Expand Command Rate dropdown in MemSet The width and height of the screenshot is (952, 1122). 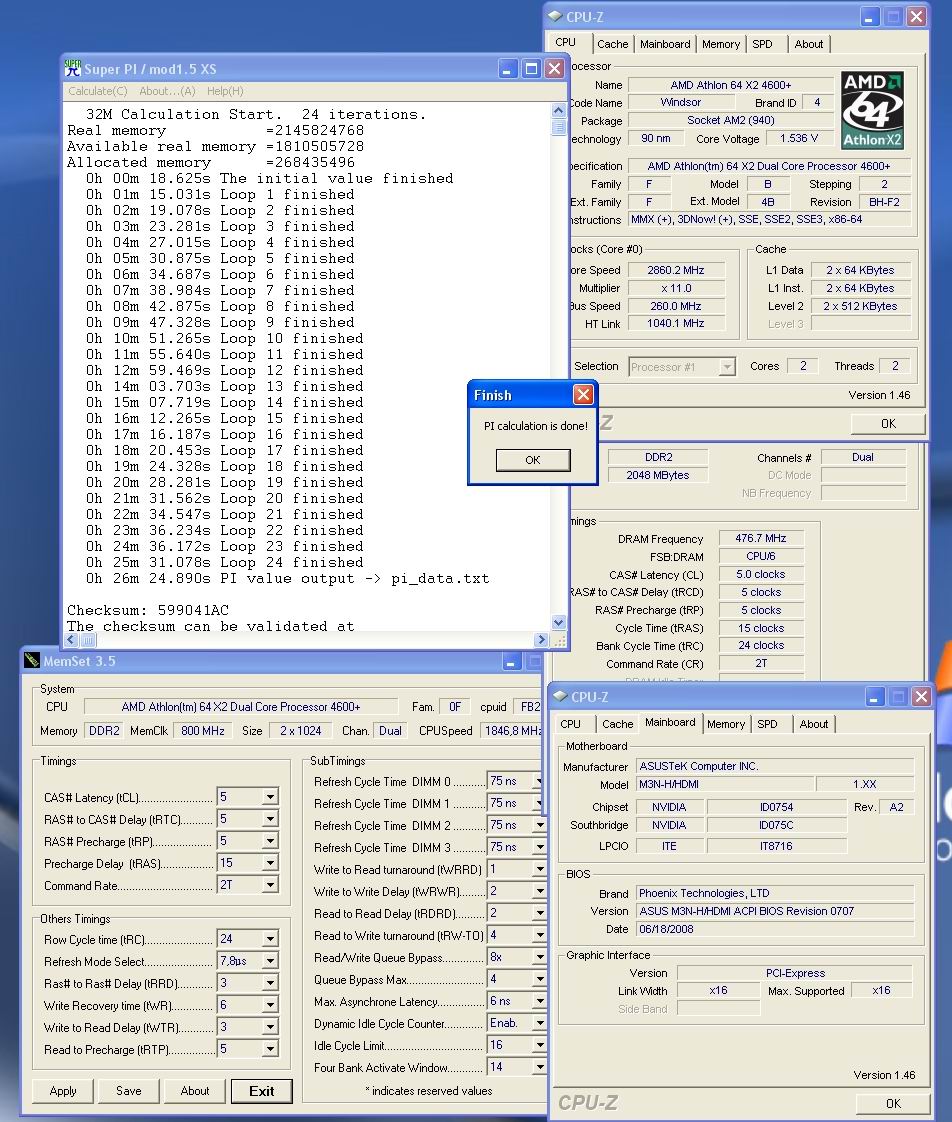(x=270, y=885)
